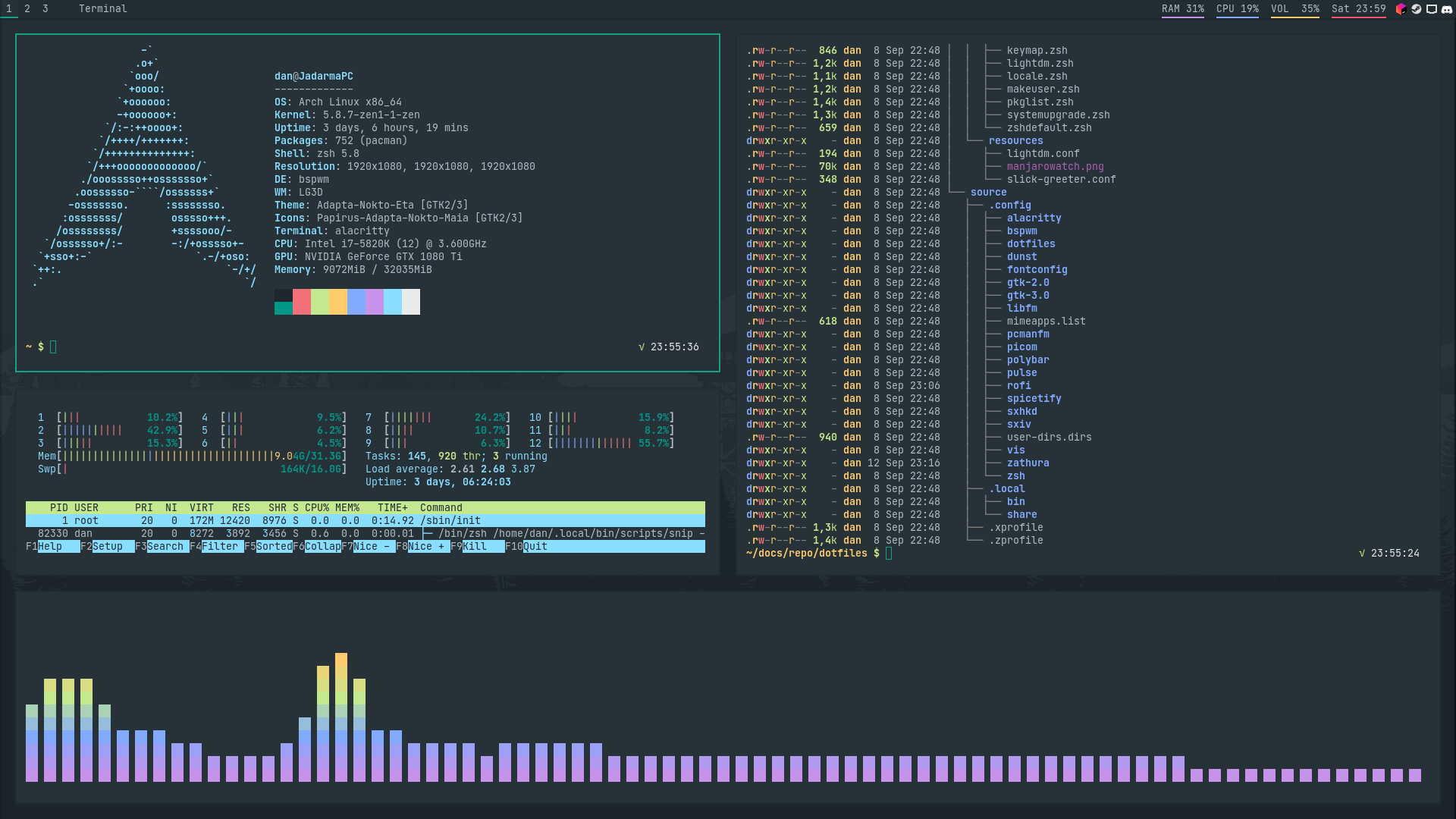
Task: Click the .local folder in tree
Action: (x=1007, y=489)
